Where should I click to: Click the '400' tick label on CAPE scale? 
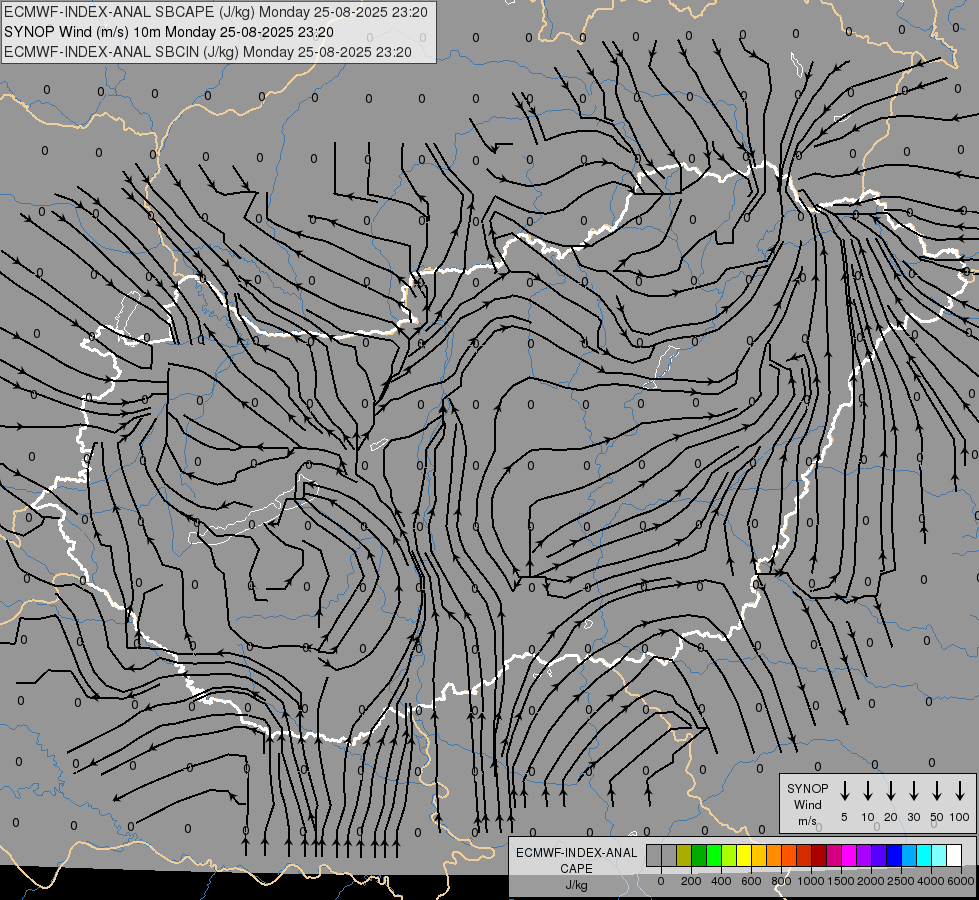721,881
